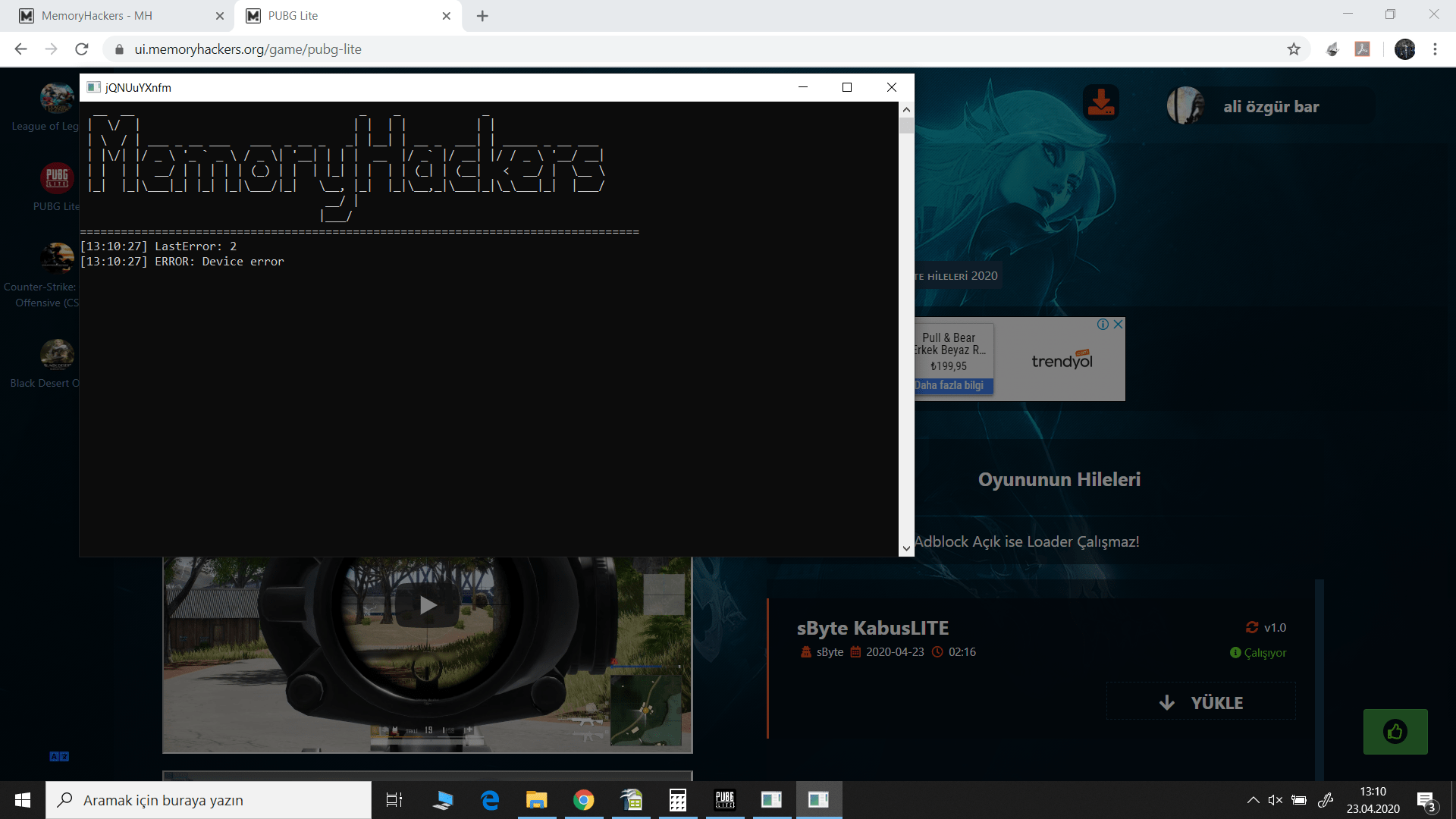
Task: Open the Chrome three-dot menu
Action: point(1435,49)
